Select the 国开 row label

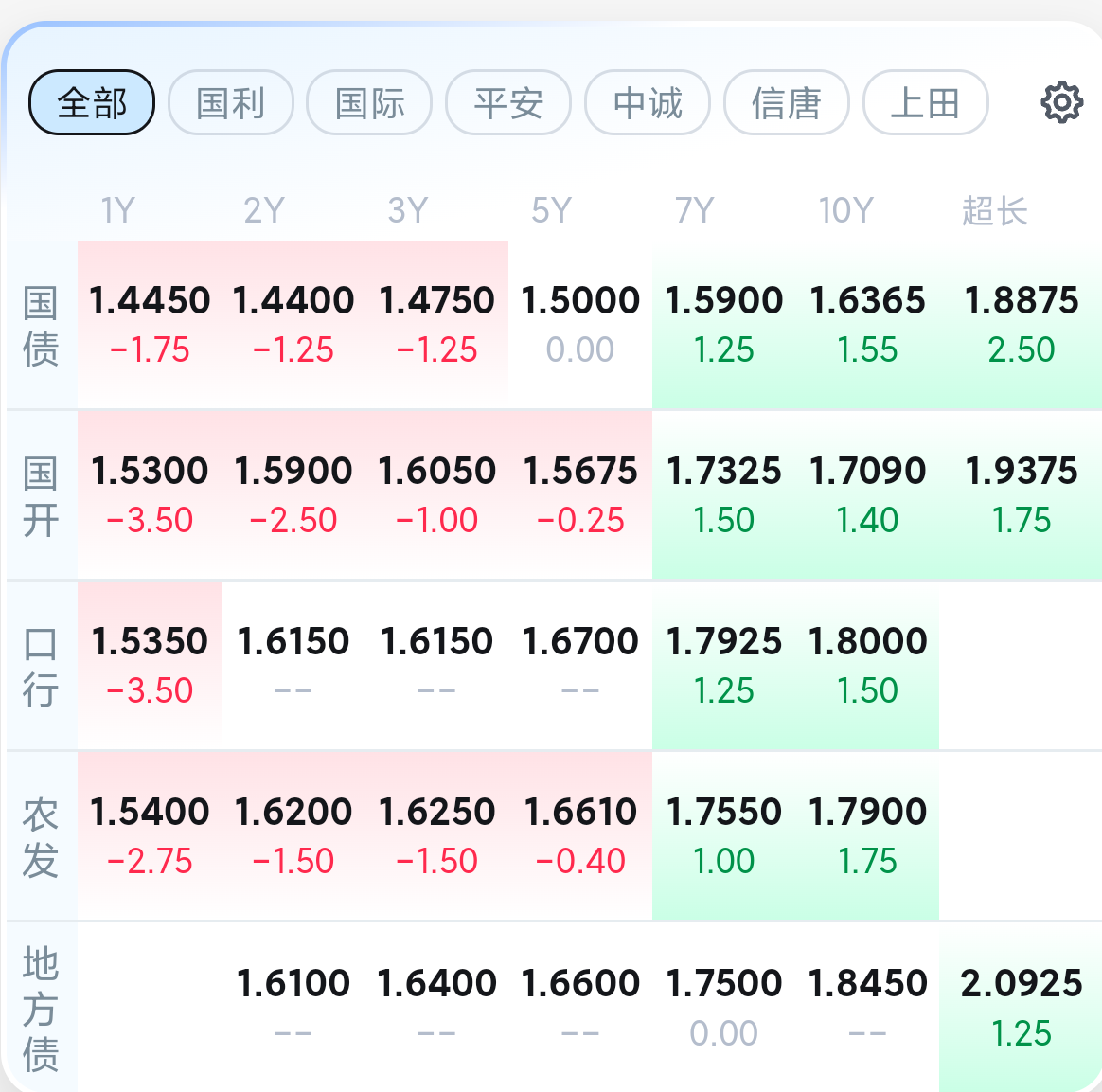[40, 496]
